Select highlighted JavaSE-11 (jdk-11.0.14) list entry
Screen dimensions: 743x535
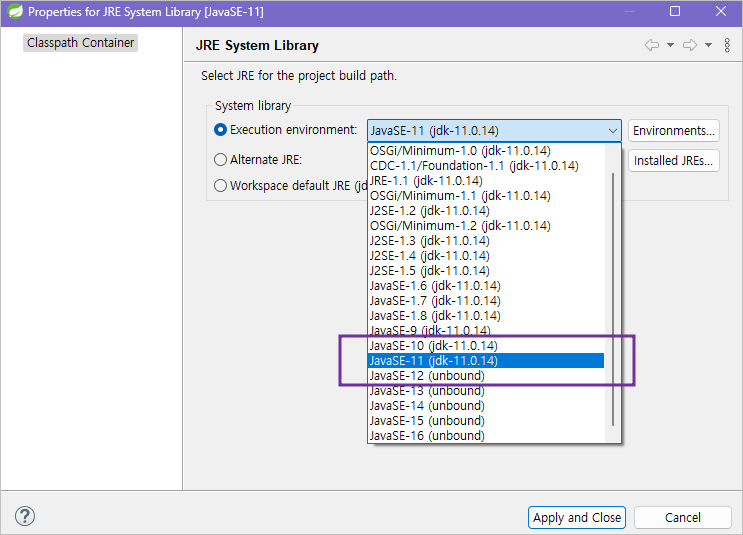(486, 361)
